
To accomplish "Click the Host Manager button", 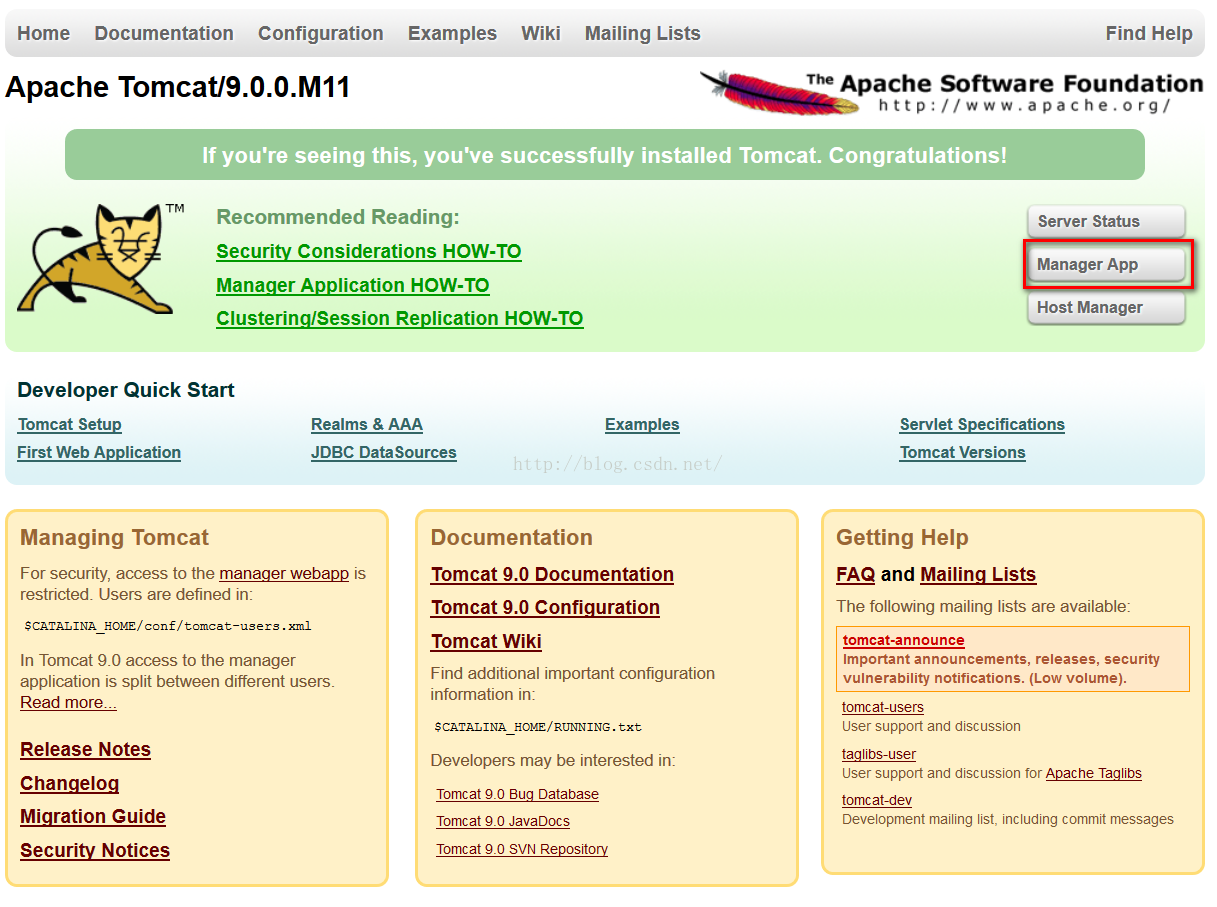I will [1106, 308].
